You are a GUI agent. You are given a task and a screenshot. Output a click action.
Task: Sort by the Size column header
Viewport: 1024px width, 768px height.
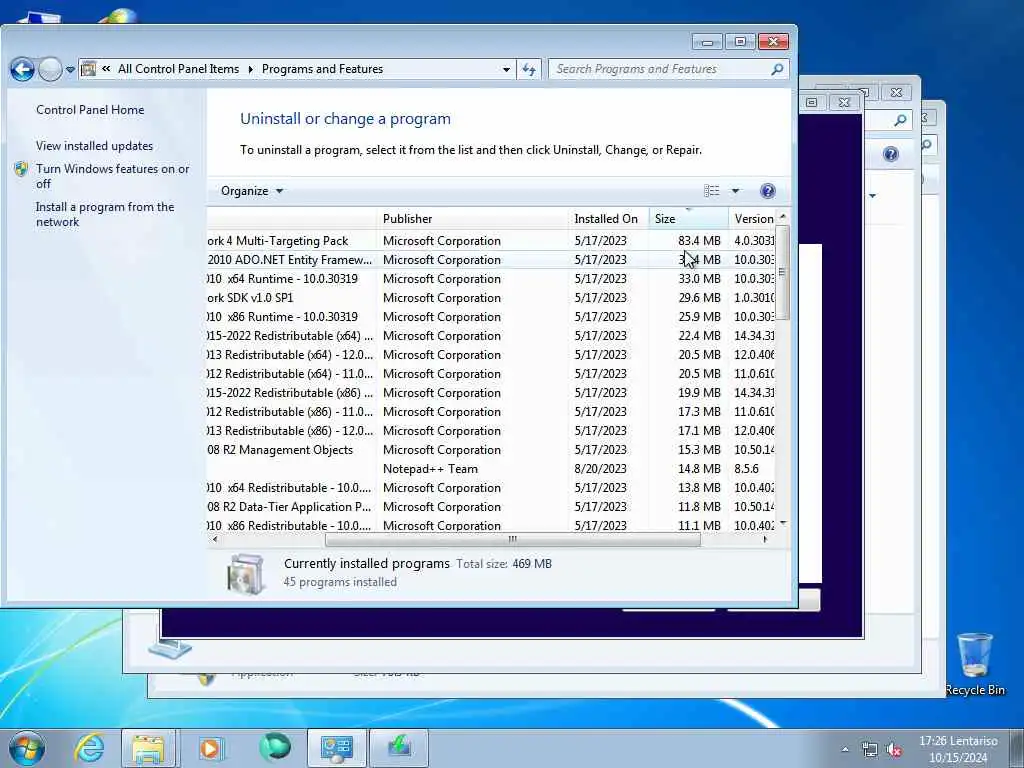pos(688,219)
